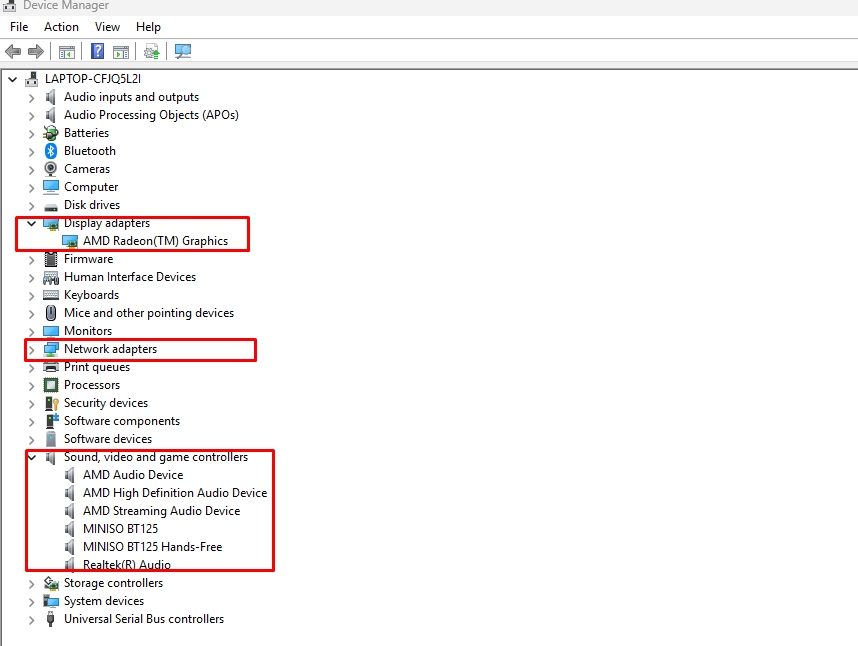Click the Bluetooth icon in device tree
The image size is (858, 646).
click(x=51, y=151)
